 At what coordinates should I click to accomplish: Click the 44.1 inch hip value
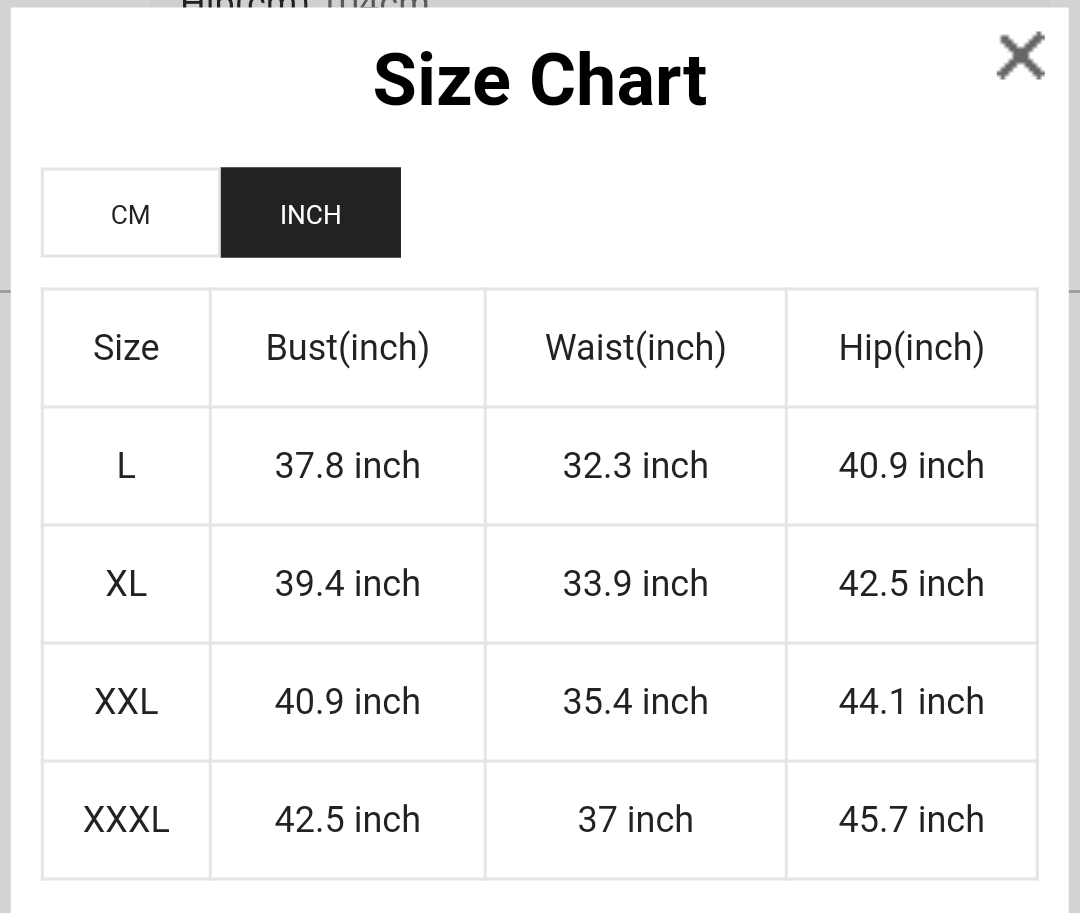[911, 701]
